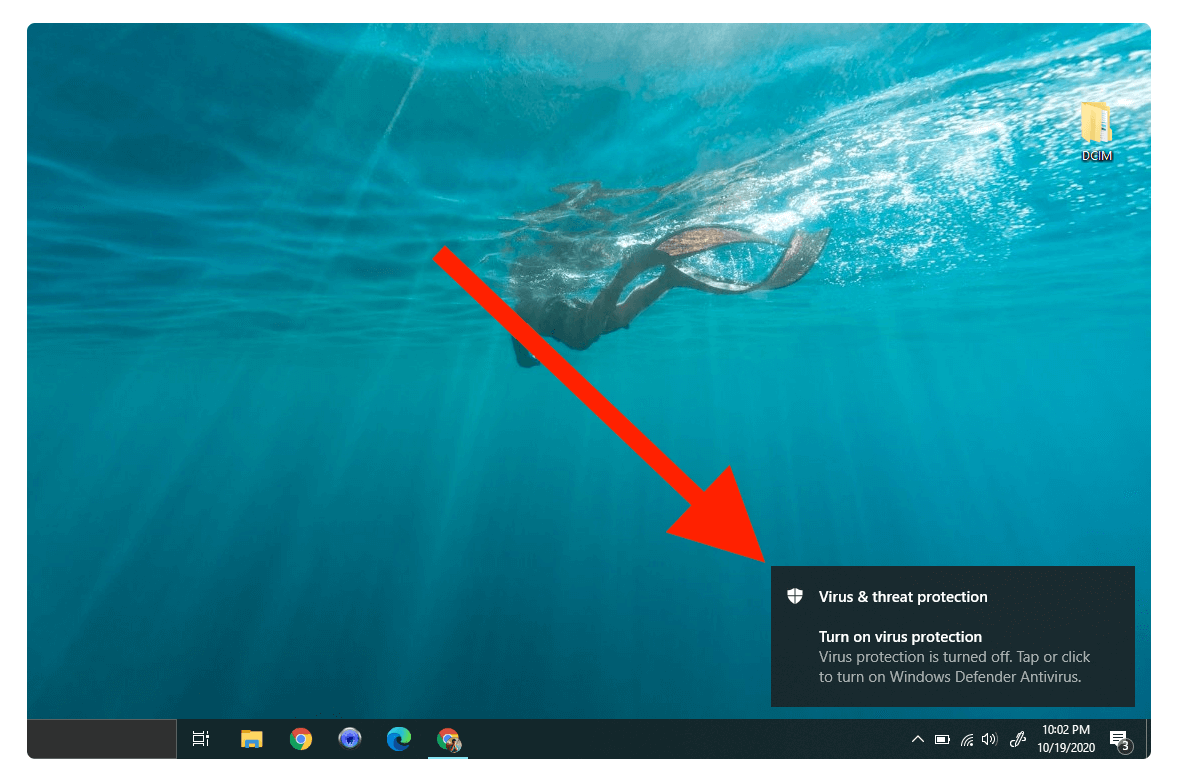This screenshot has width=1177, height=782.
Task: Click the volume speaker tray icon
Action: pos(990,740)
